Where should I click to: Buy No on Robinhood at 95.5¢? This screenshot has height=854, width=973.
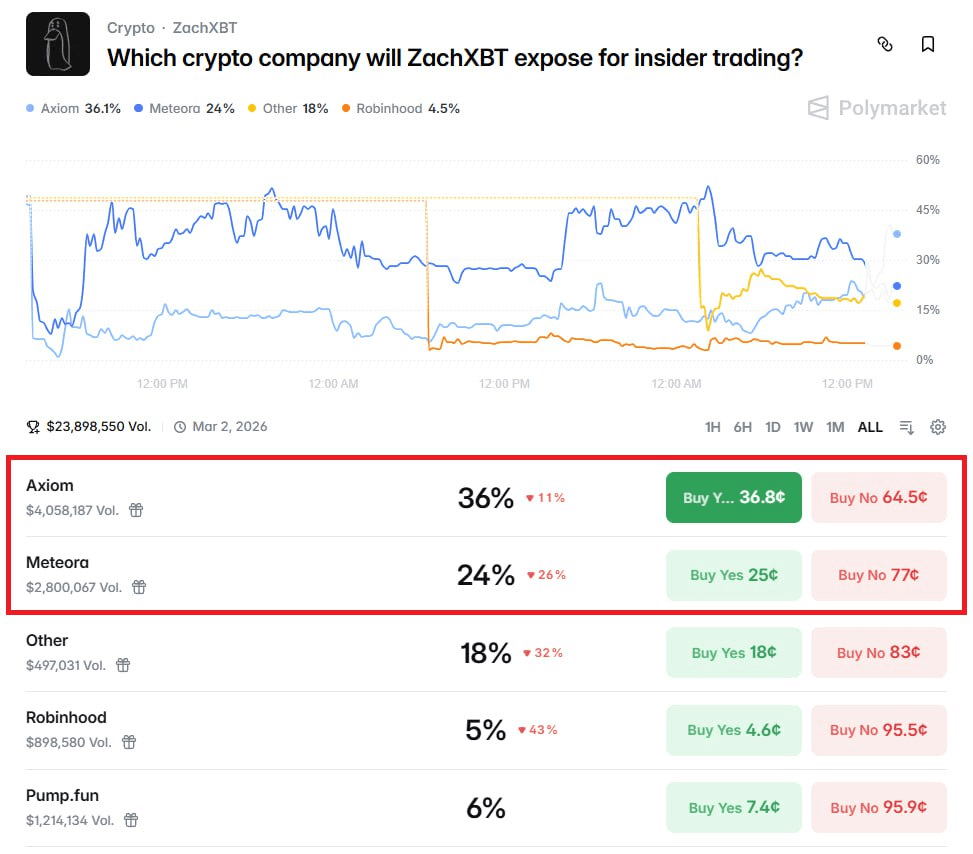point(878,730)
